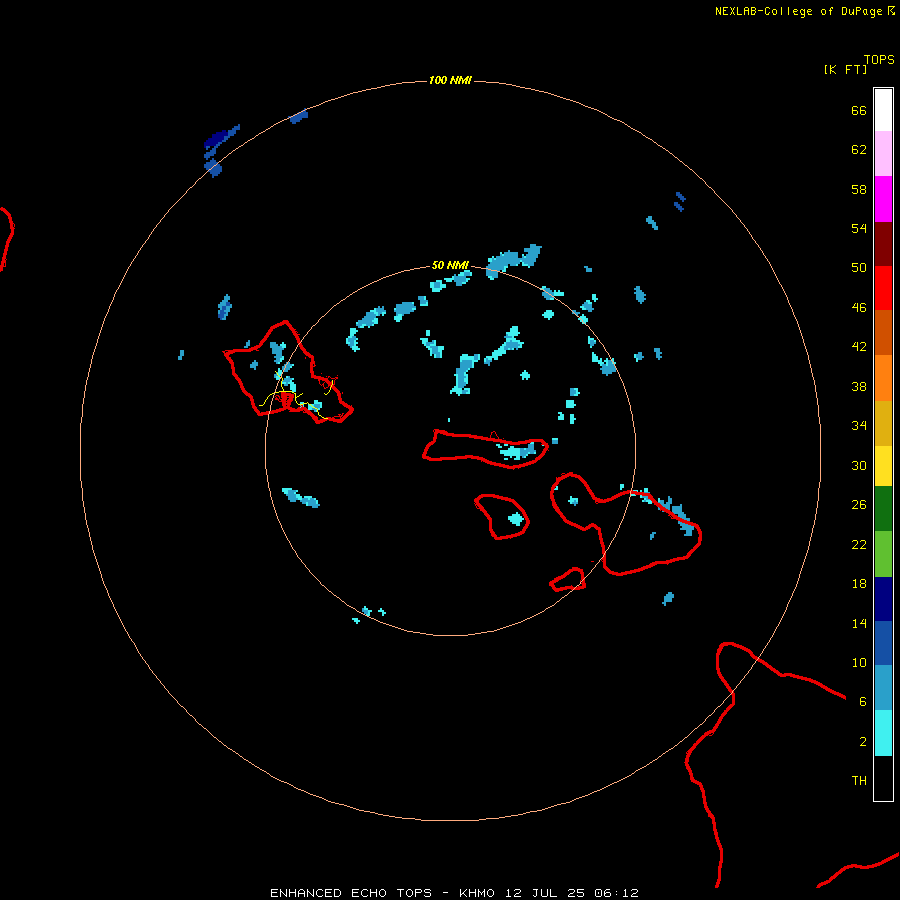Click the cyan echo inside the Lanai outline

tap(516, 519)
